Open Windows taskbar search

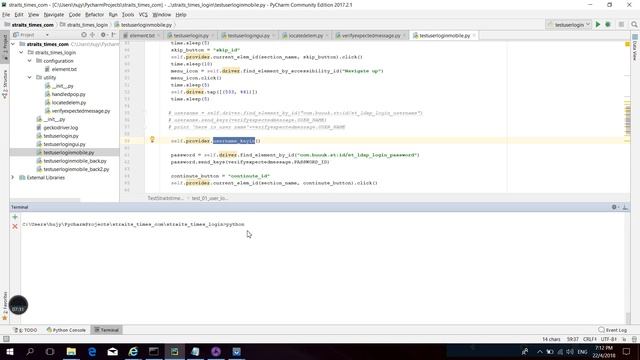pos(30,351)
